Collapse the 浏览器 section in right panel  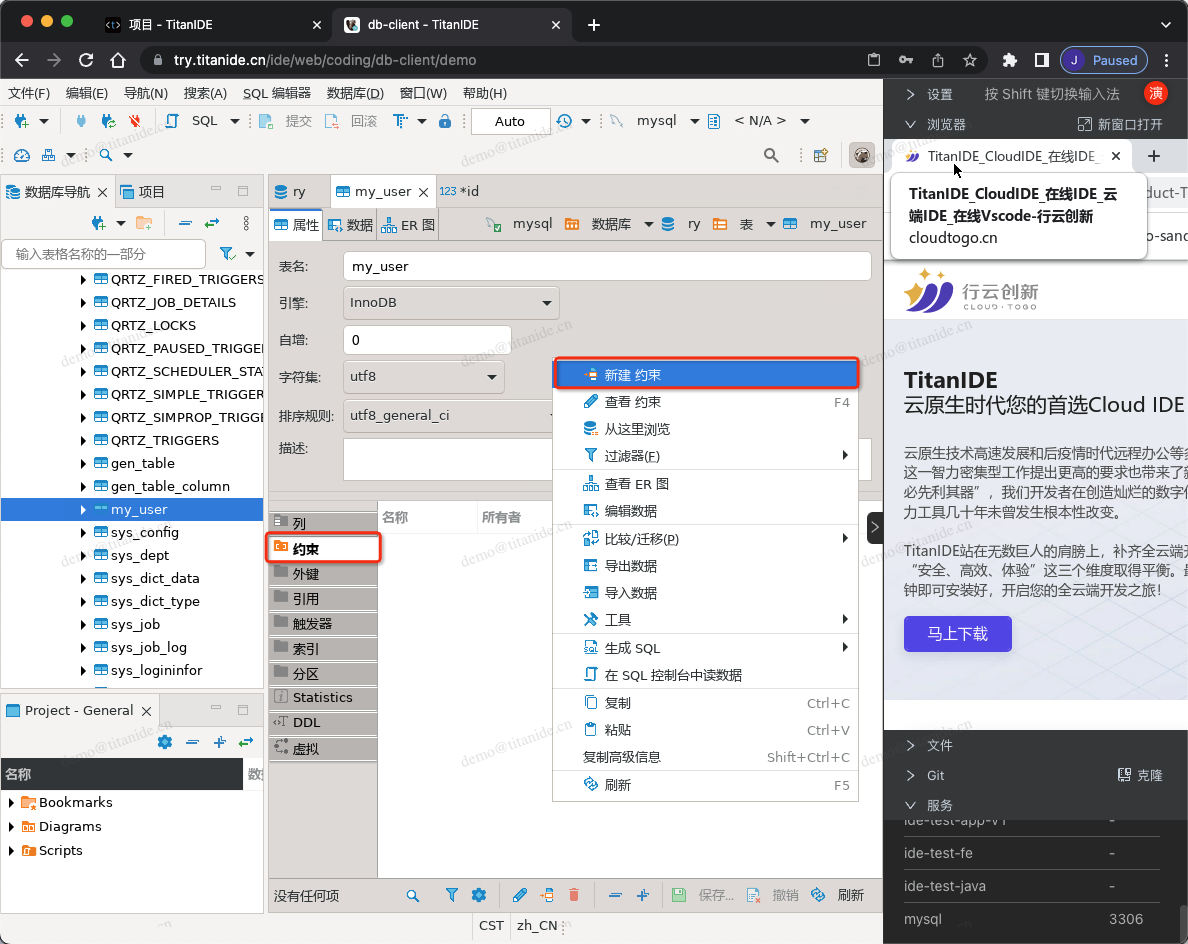(x=911, y=125)
